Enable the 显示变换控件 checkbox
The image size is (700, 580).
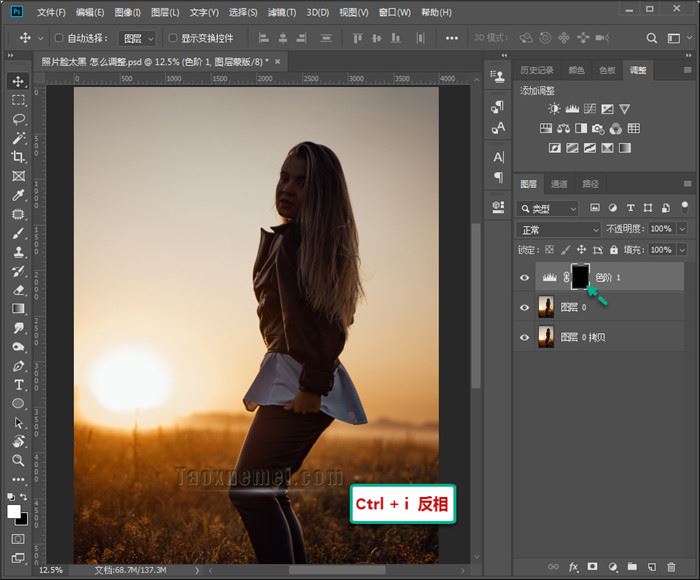(x=173, y=38)
